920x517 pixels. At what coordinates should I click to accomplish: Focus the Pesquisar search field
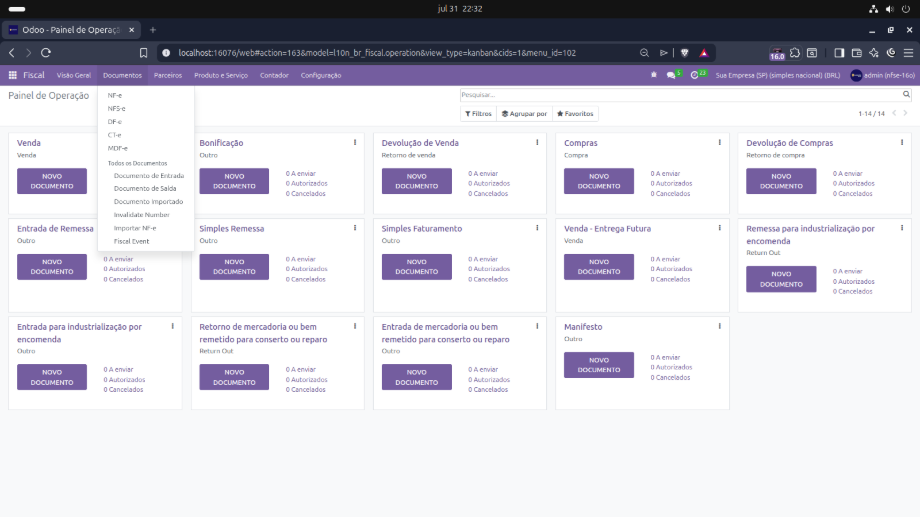pos(681,94)
